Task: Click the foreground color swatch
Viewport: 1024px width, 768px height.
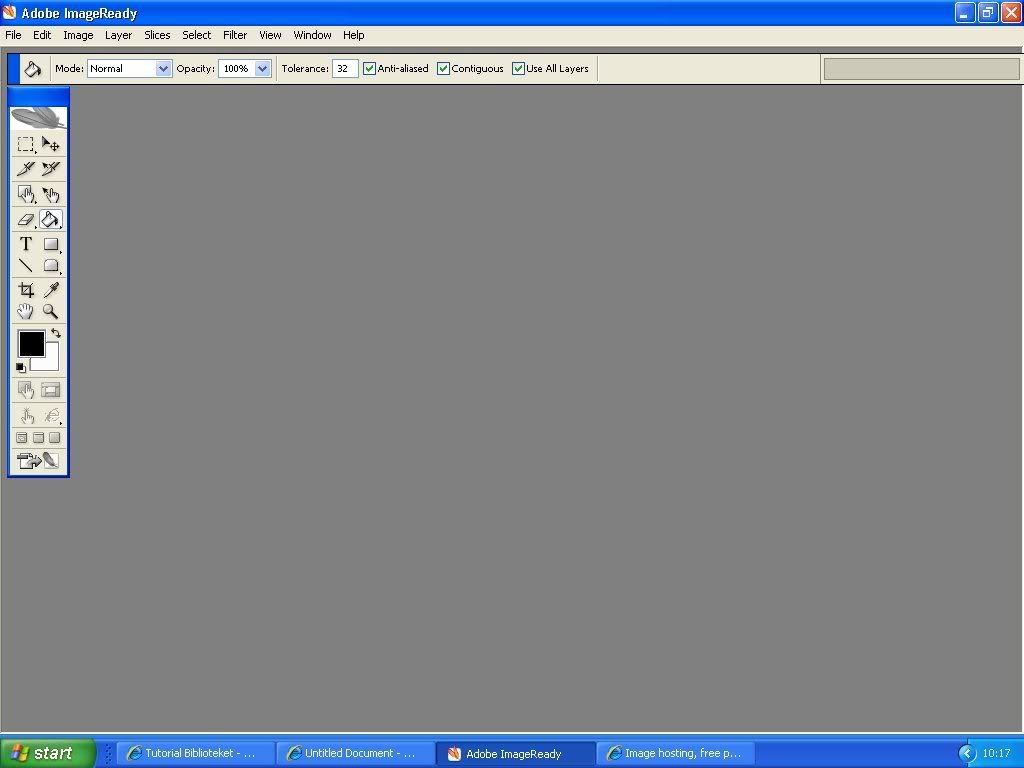Action: coord(31,344)
